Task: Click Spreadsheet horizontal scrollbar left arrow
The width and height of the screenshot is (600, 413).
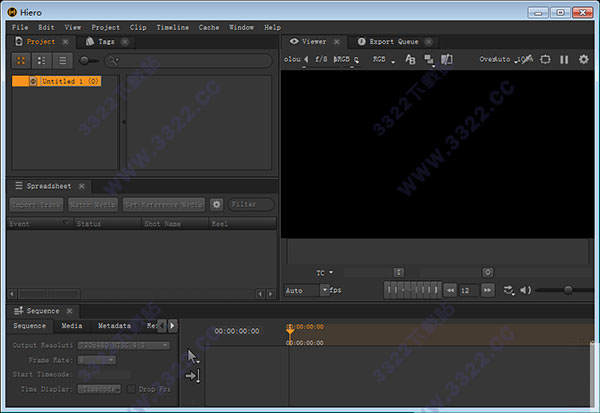Action: click(12, 294)
